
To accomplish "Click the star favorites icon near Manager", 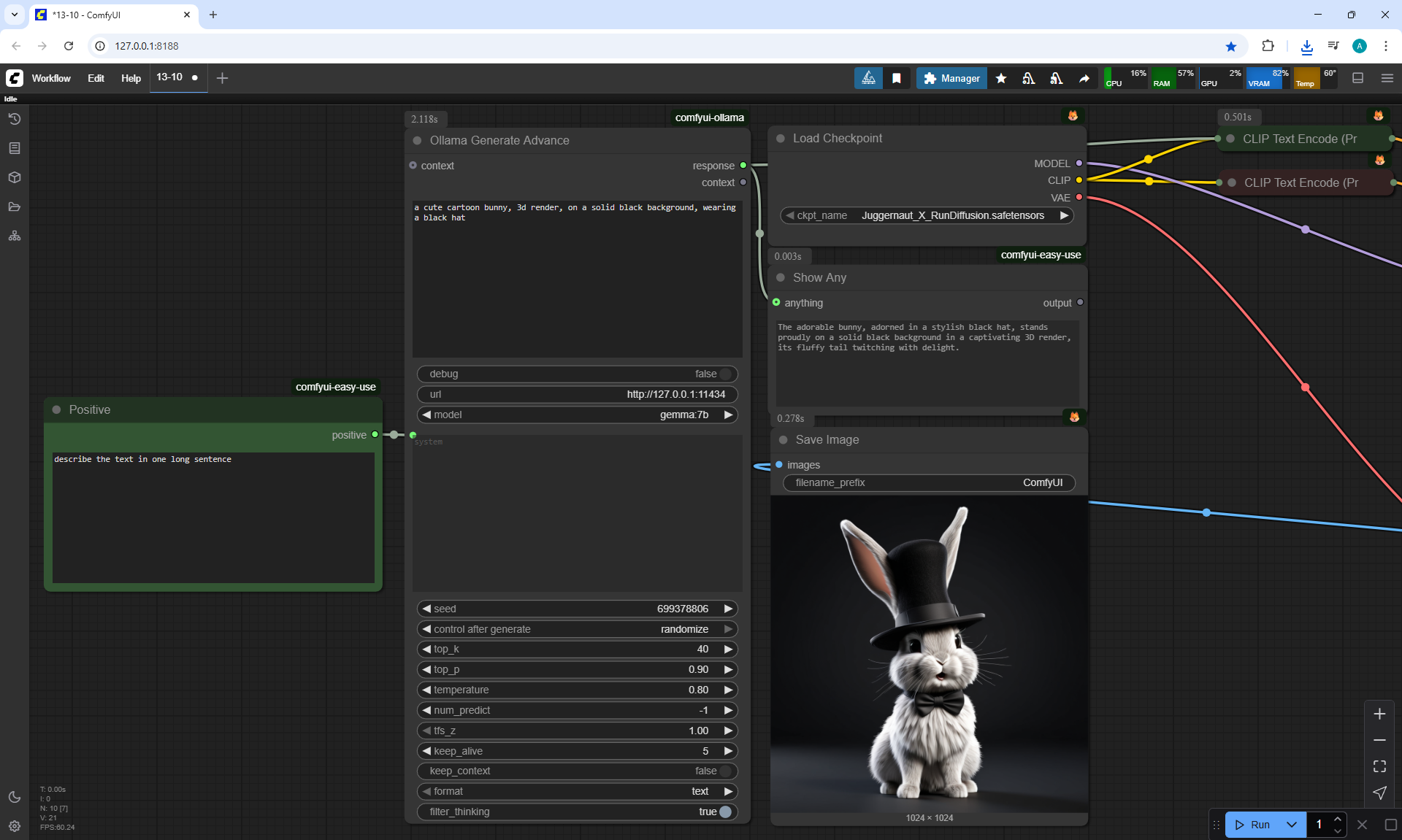I will pos(1001,78).
